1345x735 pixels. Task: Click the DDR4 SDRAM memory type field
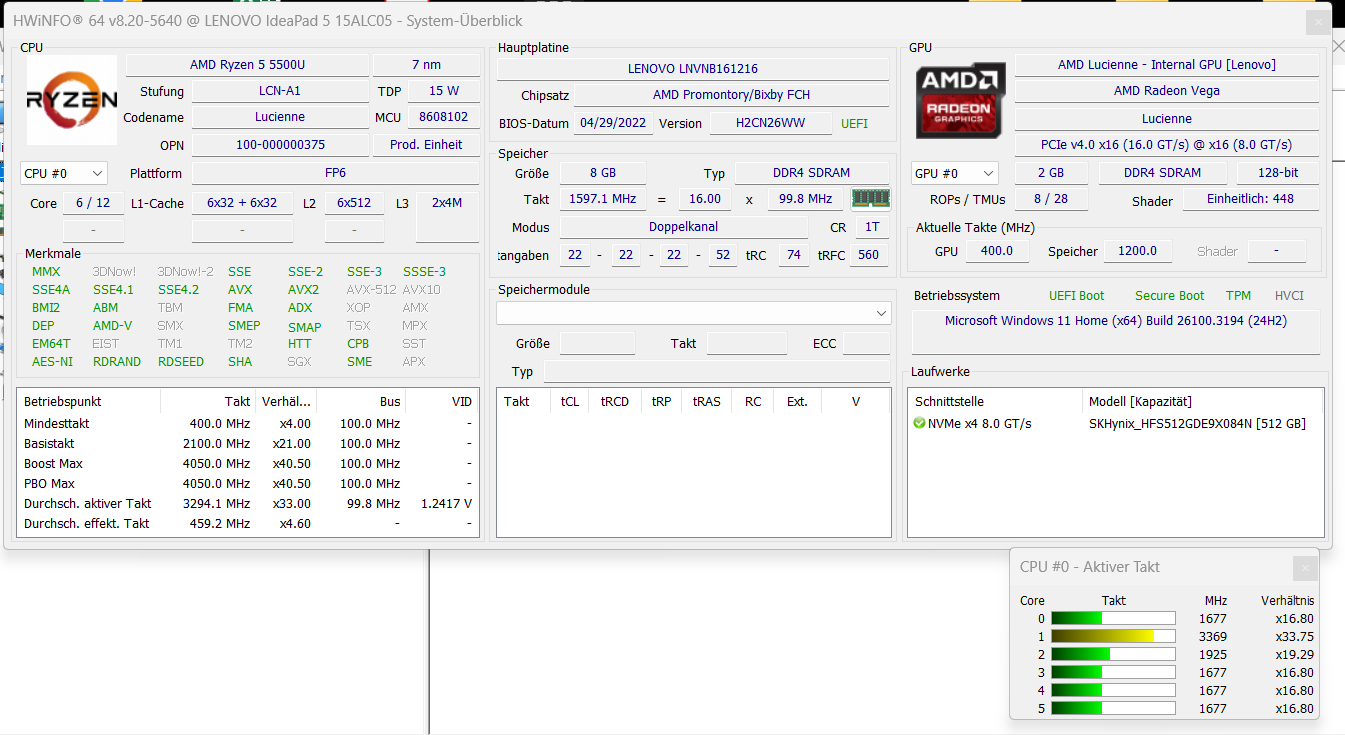812,173
